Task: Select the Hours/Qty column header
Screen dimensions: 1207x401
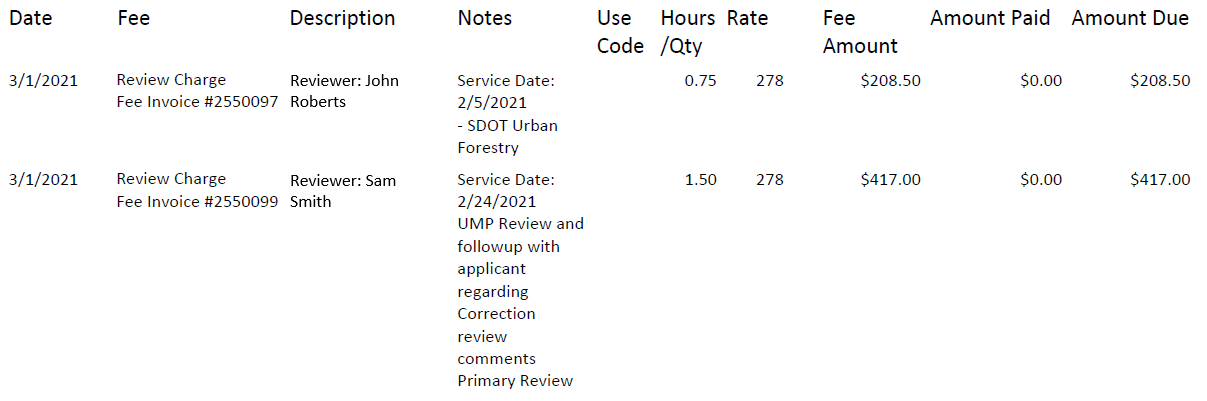Action: tap(687, 32)
